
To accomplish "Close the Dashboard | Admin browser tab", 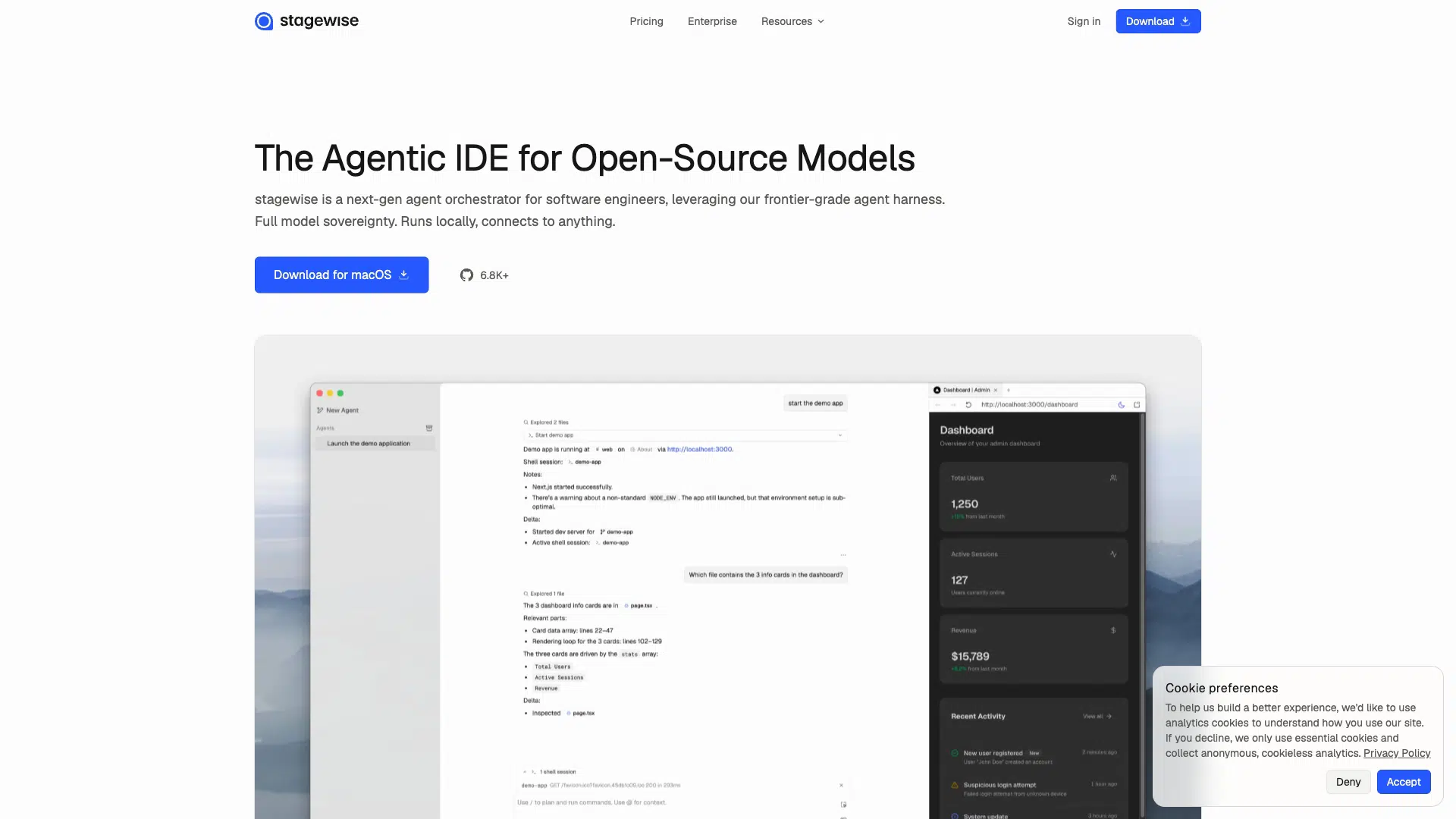I will 996,390.
